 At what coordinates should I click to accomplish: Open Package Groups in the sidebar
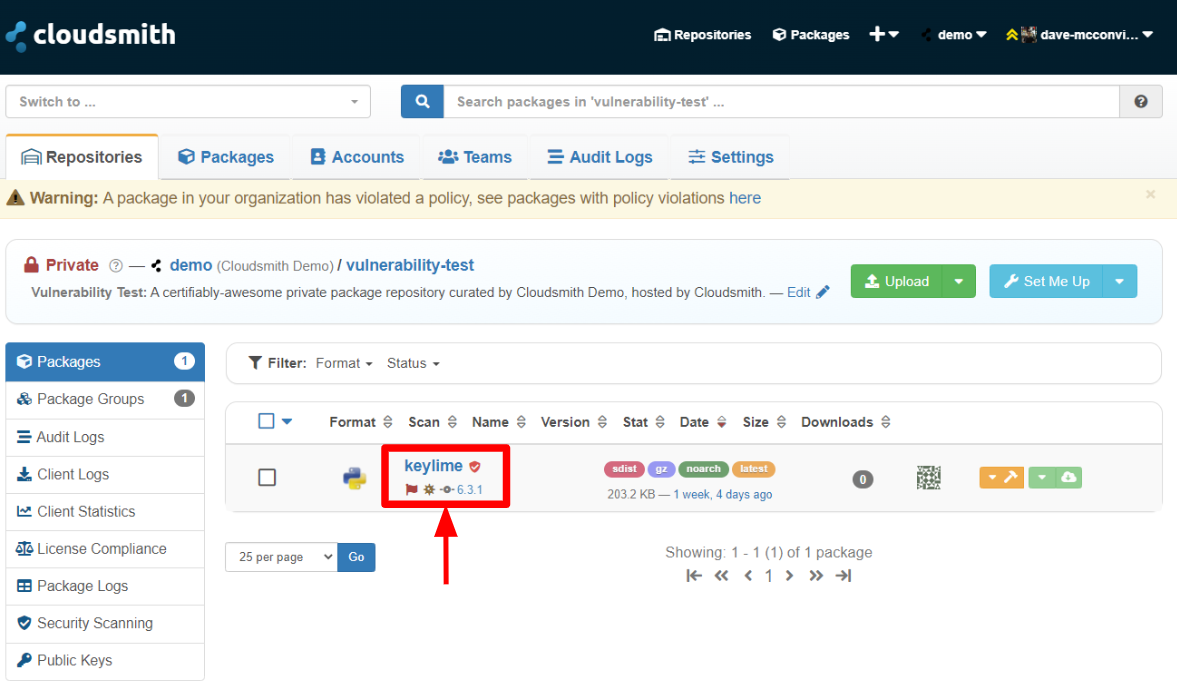coord(105,399)
